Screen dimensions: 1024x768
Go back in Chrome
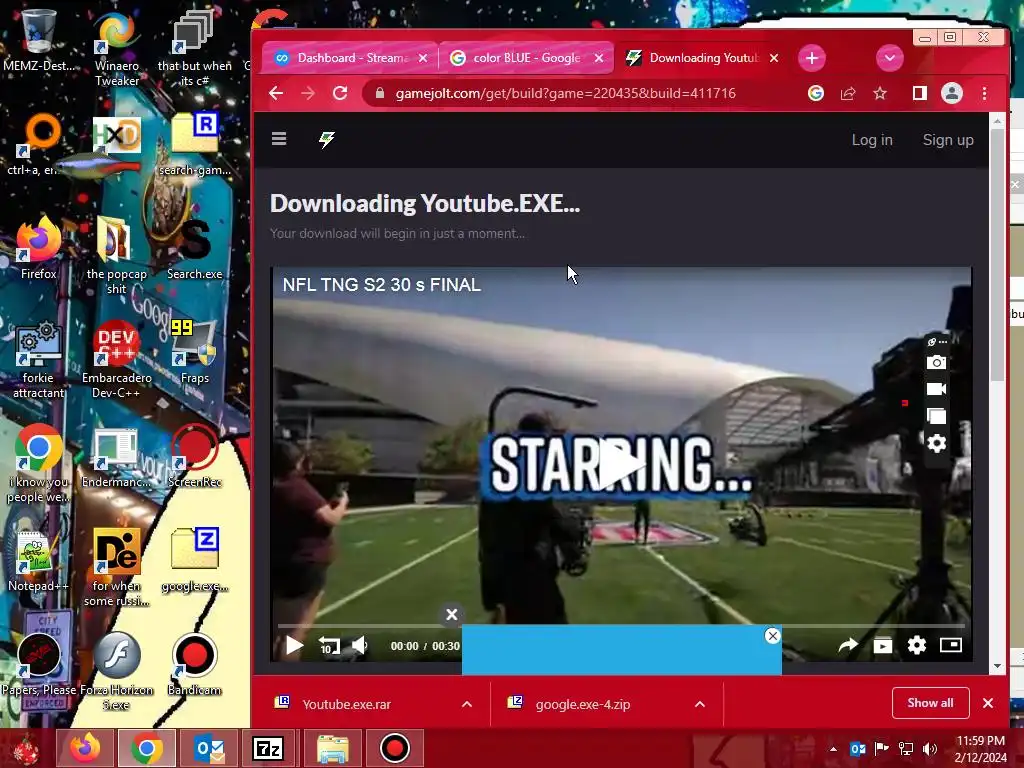276,93
